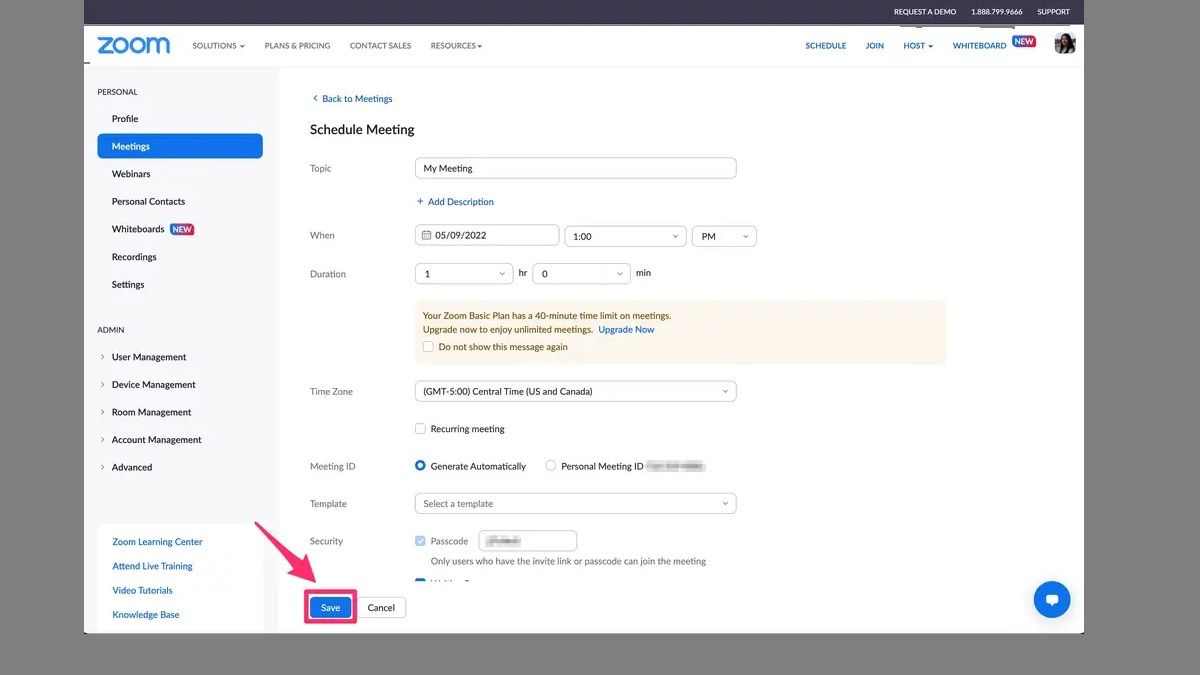Screen dimensions: 1200x675
Task: Click the back arrow to Meetings
Action: click(315, 99)
